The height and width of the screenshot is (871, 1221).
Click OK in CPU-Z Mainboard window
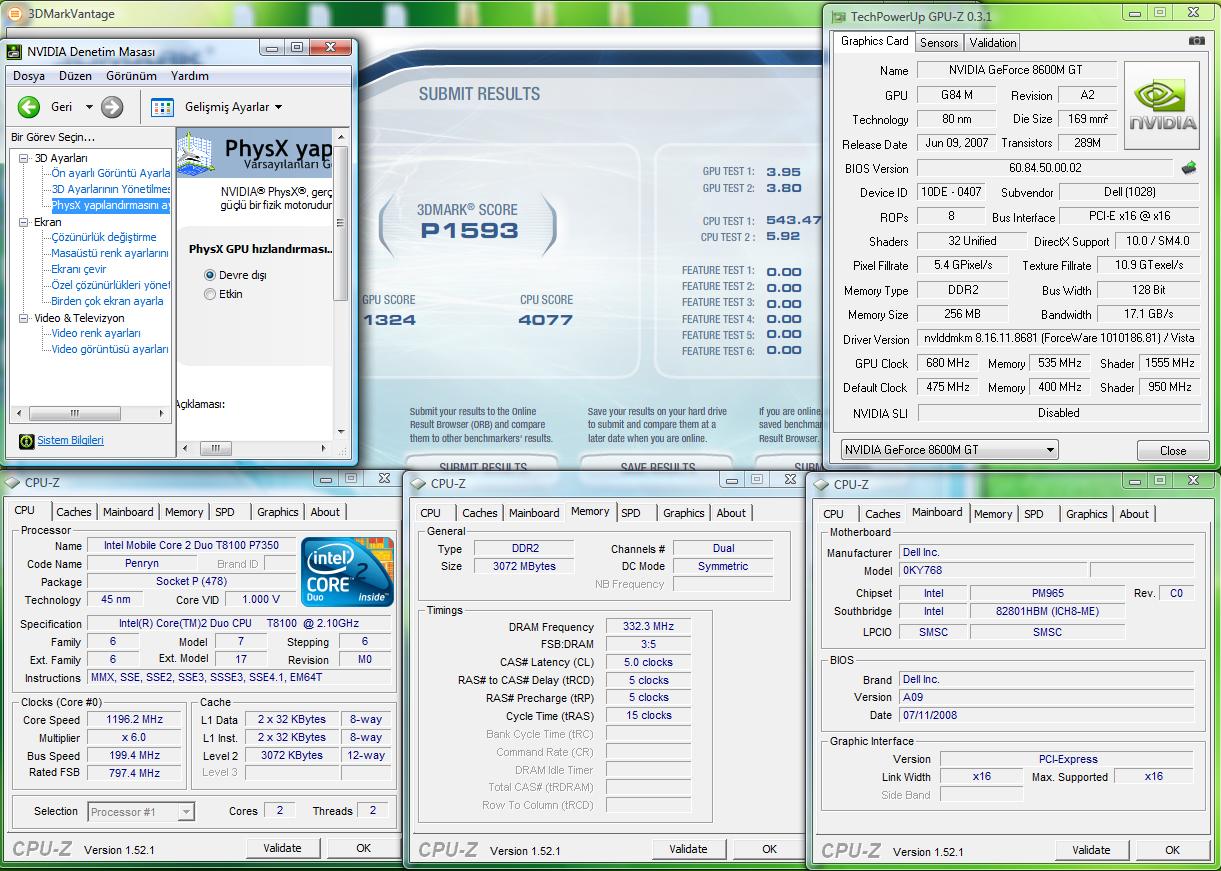pyautogui.click(x=1172, y=850)
